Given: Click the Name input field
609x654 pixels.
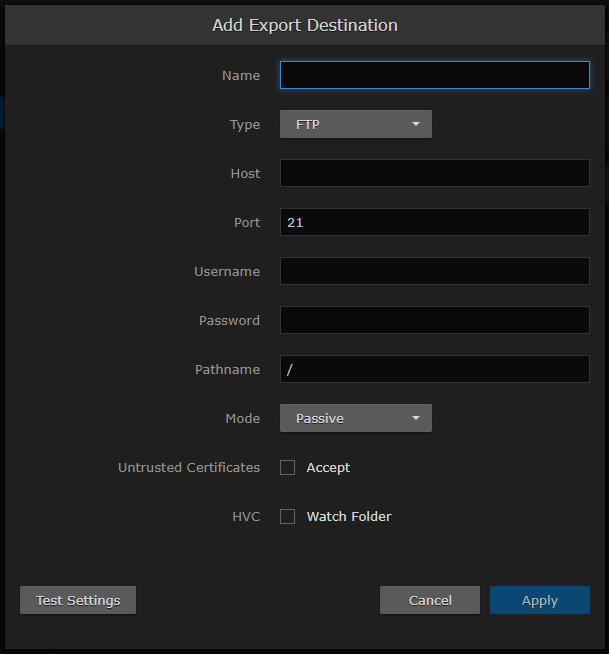Looking at the screenshot, I should point(434,75).
